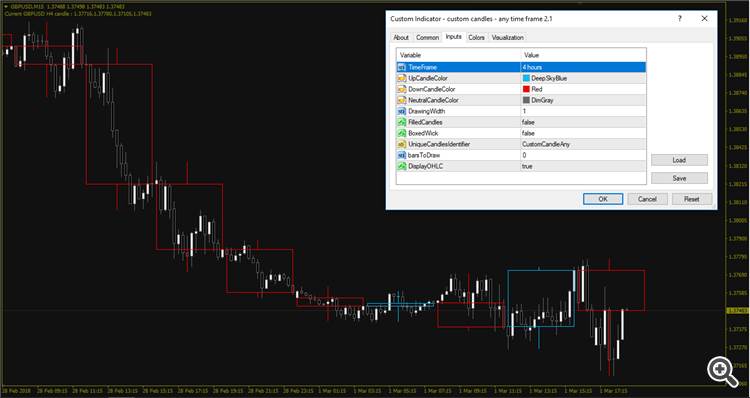
Task: Switch to the Colors tab
Action: pyautogui.click(x=476, y=37)
